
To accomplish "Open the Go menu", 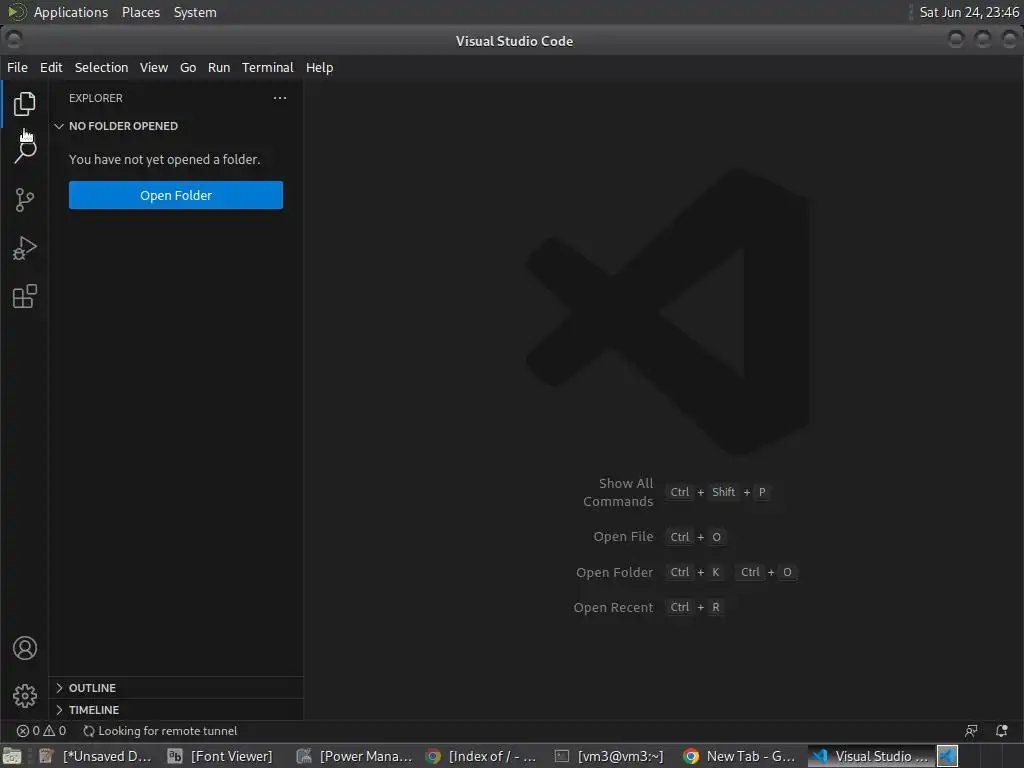I will click(x=188, y=67).
